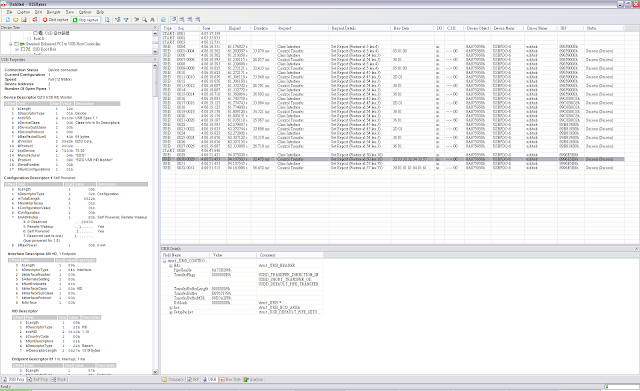Click the New document toolbar icon
The image size is (640, 391).
[x=8, y=20]
